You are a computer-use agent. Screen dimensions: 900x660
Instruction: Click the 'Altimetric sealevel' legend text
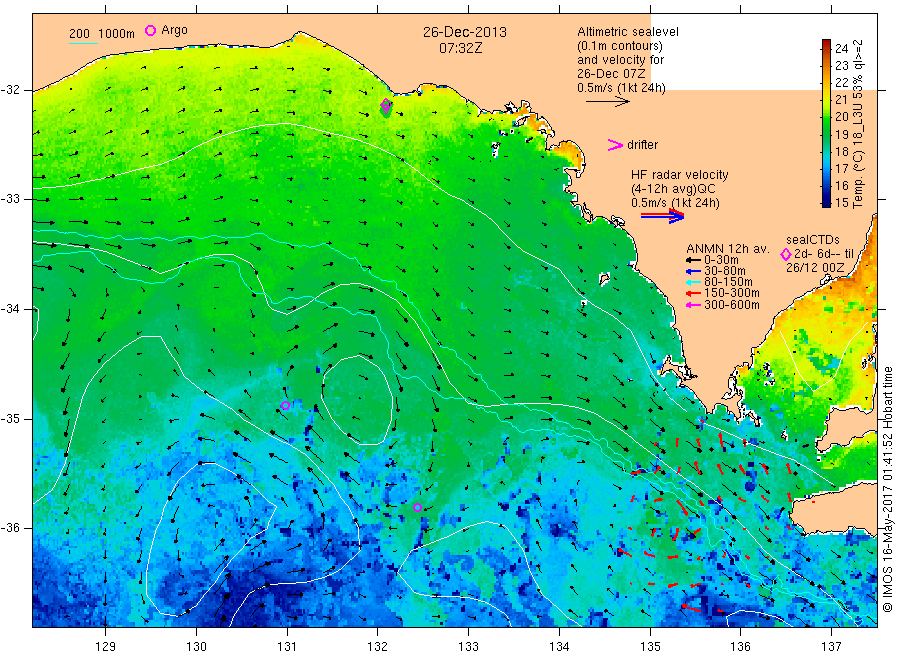click(627, 32)
